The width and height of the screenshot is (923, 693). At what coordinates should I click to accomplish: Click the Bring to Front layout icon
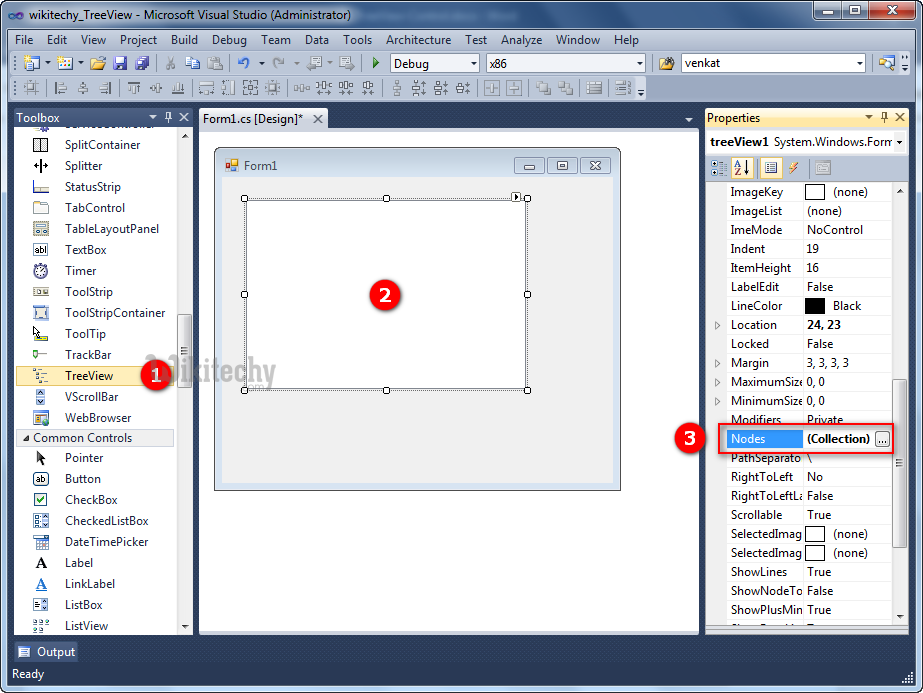(543, 88)
